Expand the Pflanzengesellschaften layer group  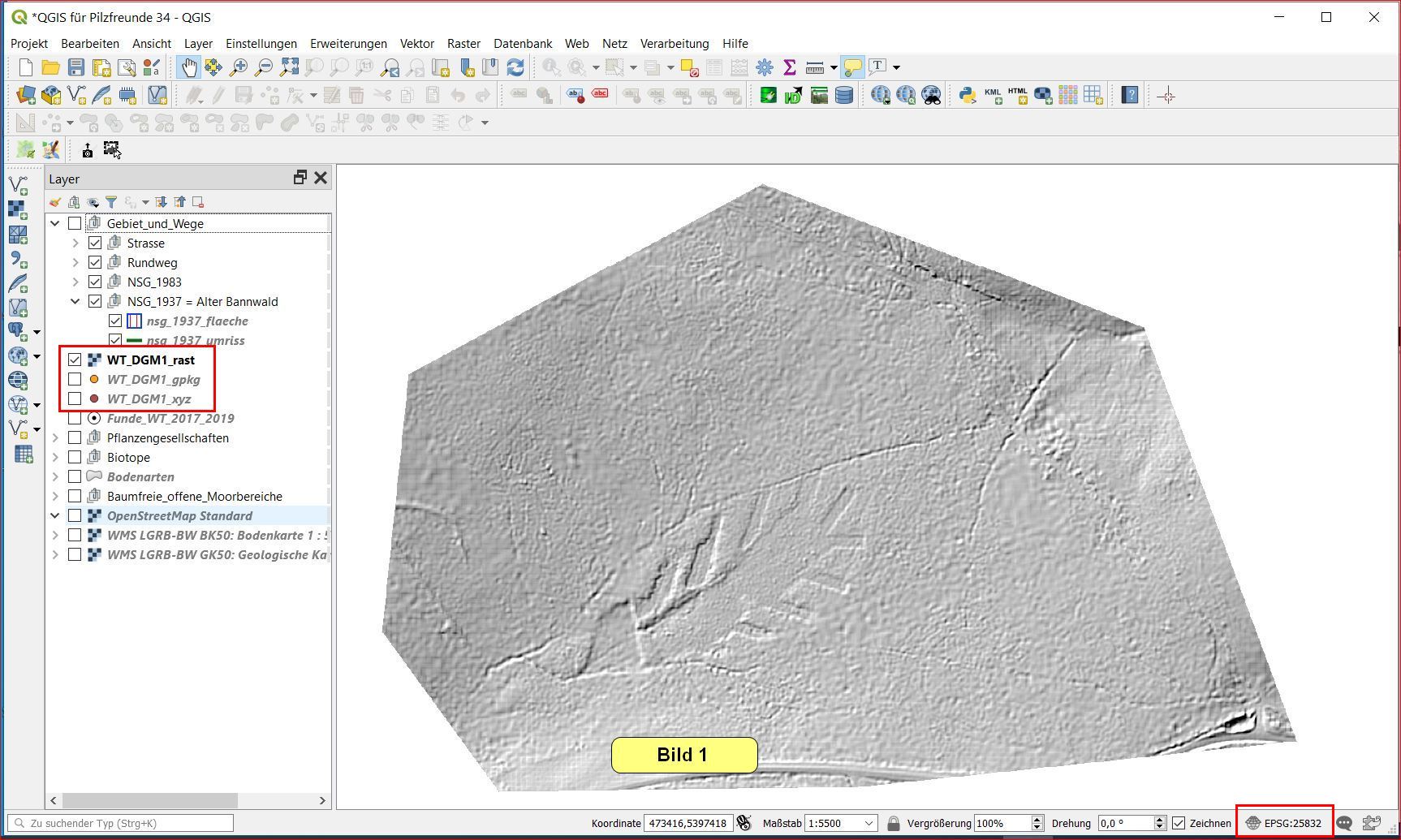pos(55,437)
